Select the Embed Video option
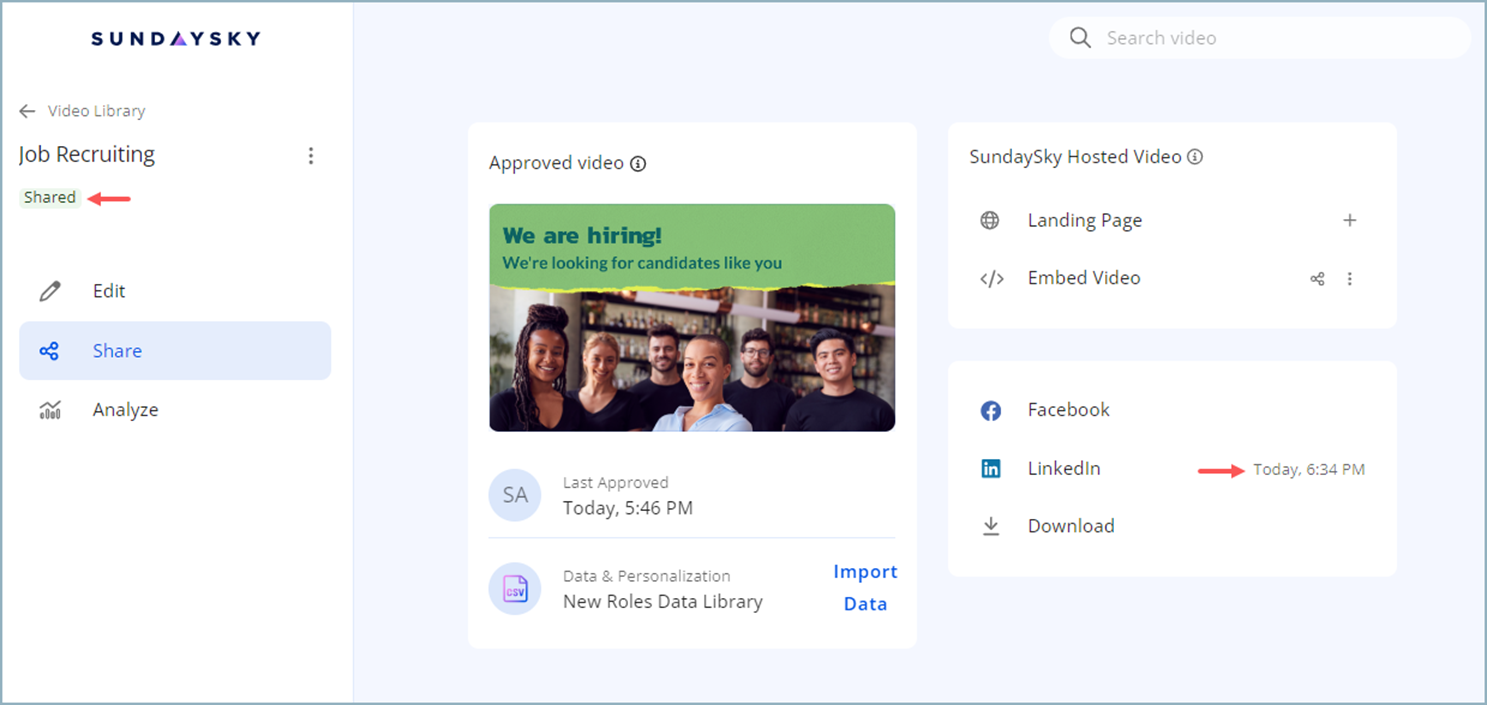The width and height of the screenshot is (1487, 706). tap(1084, 278)
